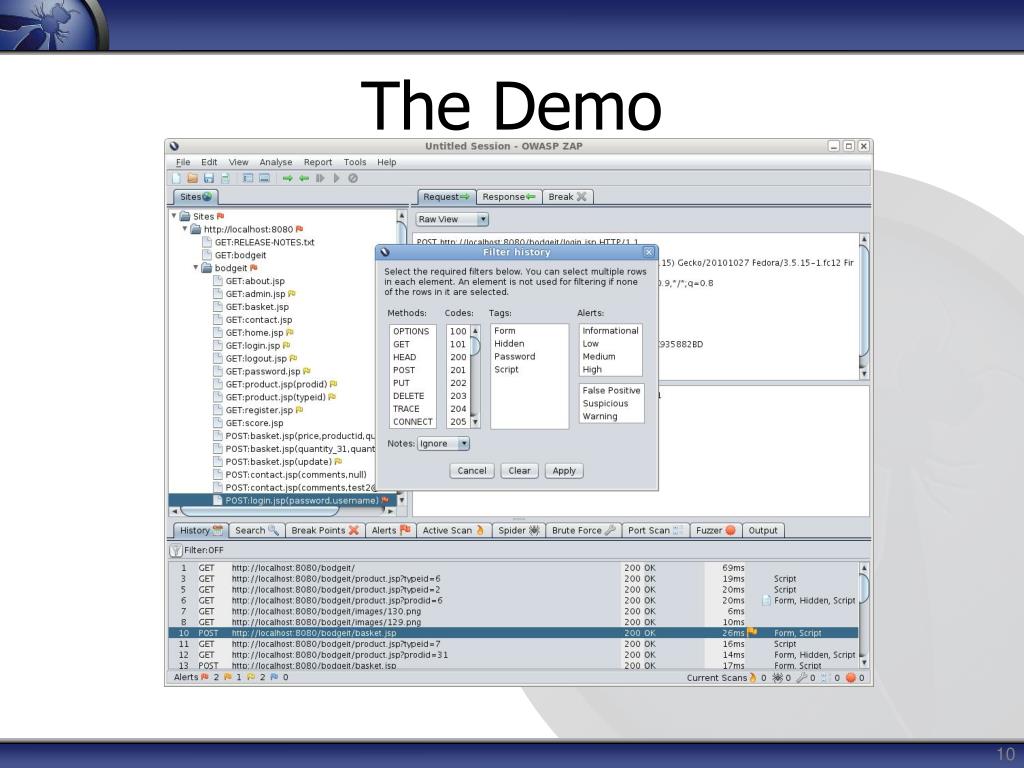
Task: Select Password in the Tags list
Action: pos(529,357)
